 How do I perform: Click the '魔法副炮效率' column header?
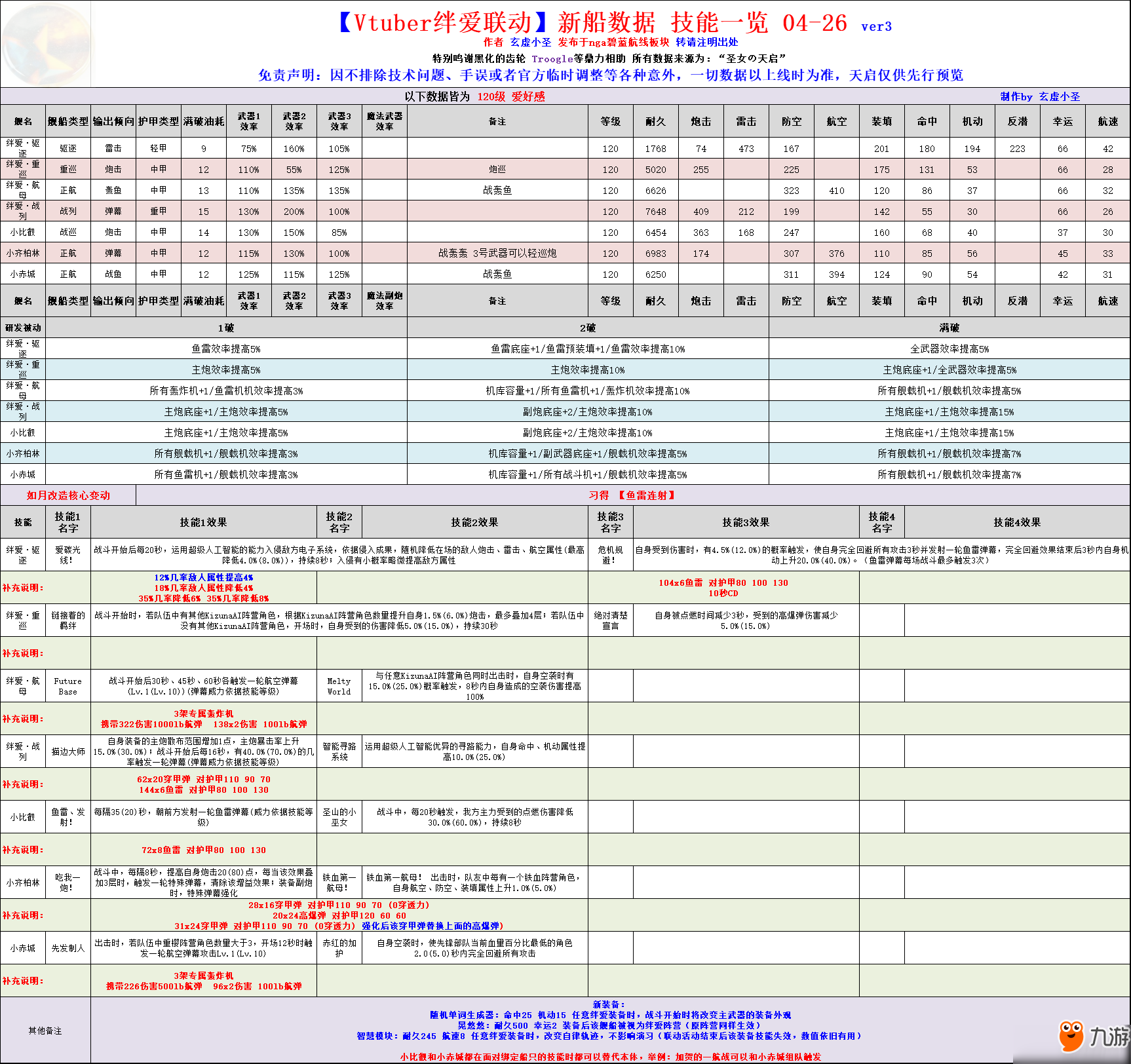385,301
